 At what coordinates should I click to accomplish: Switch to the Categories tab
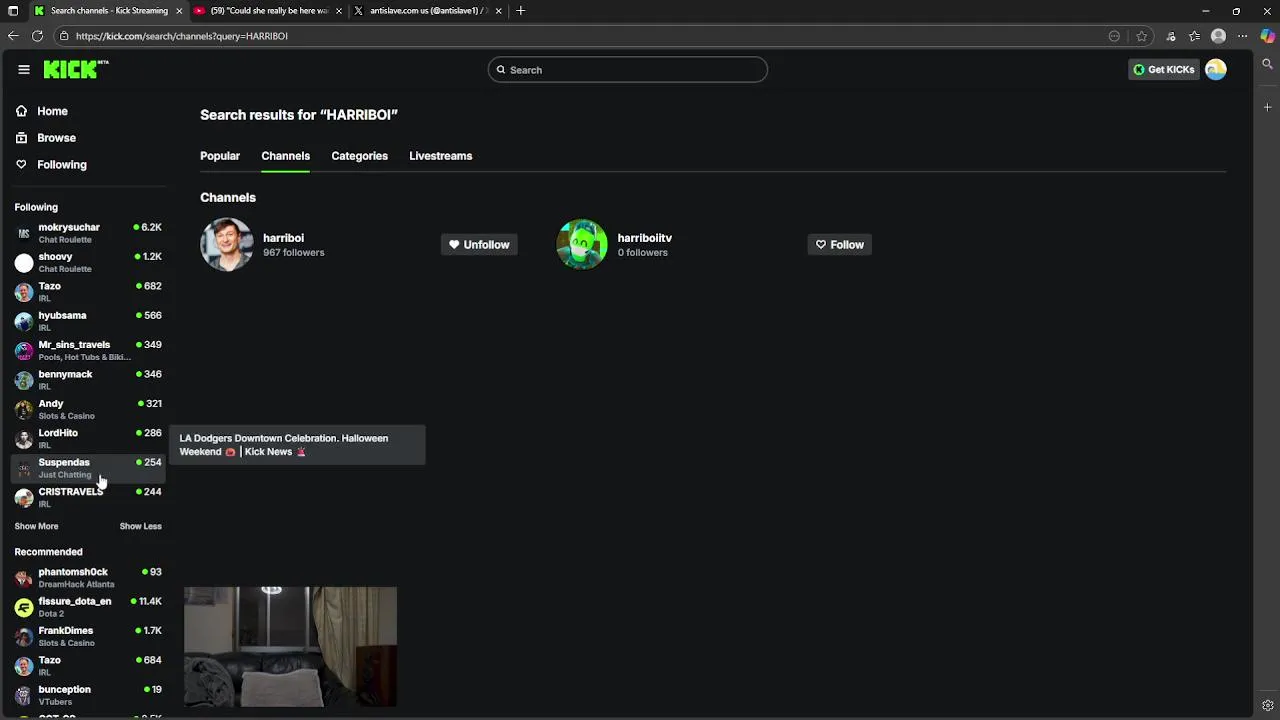coord(359,156)
